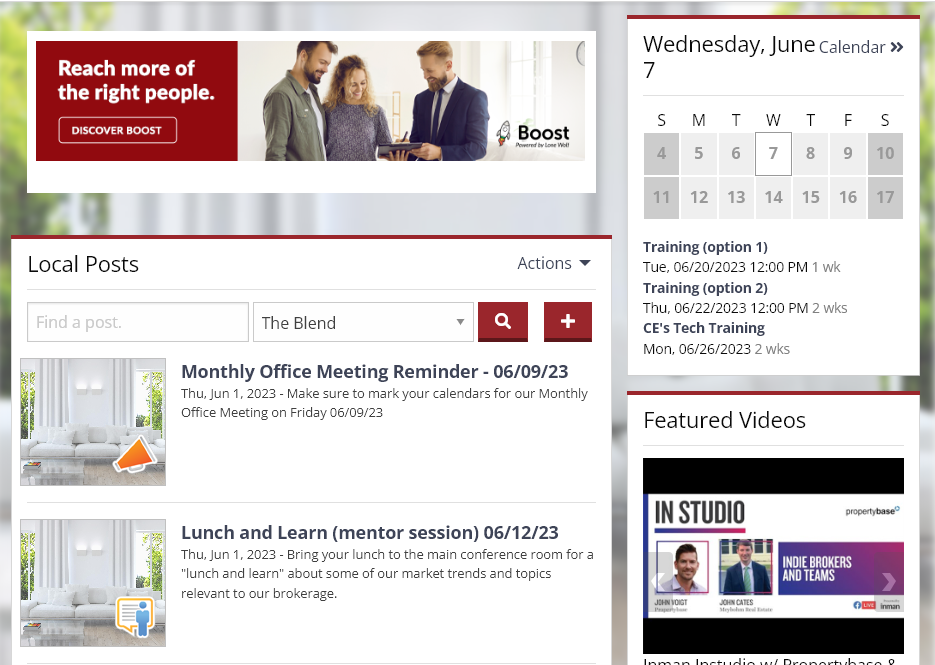Click the red search magnifier icon

tap(502, 321)
